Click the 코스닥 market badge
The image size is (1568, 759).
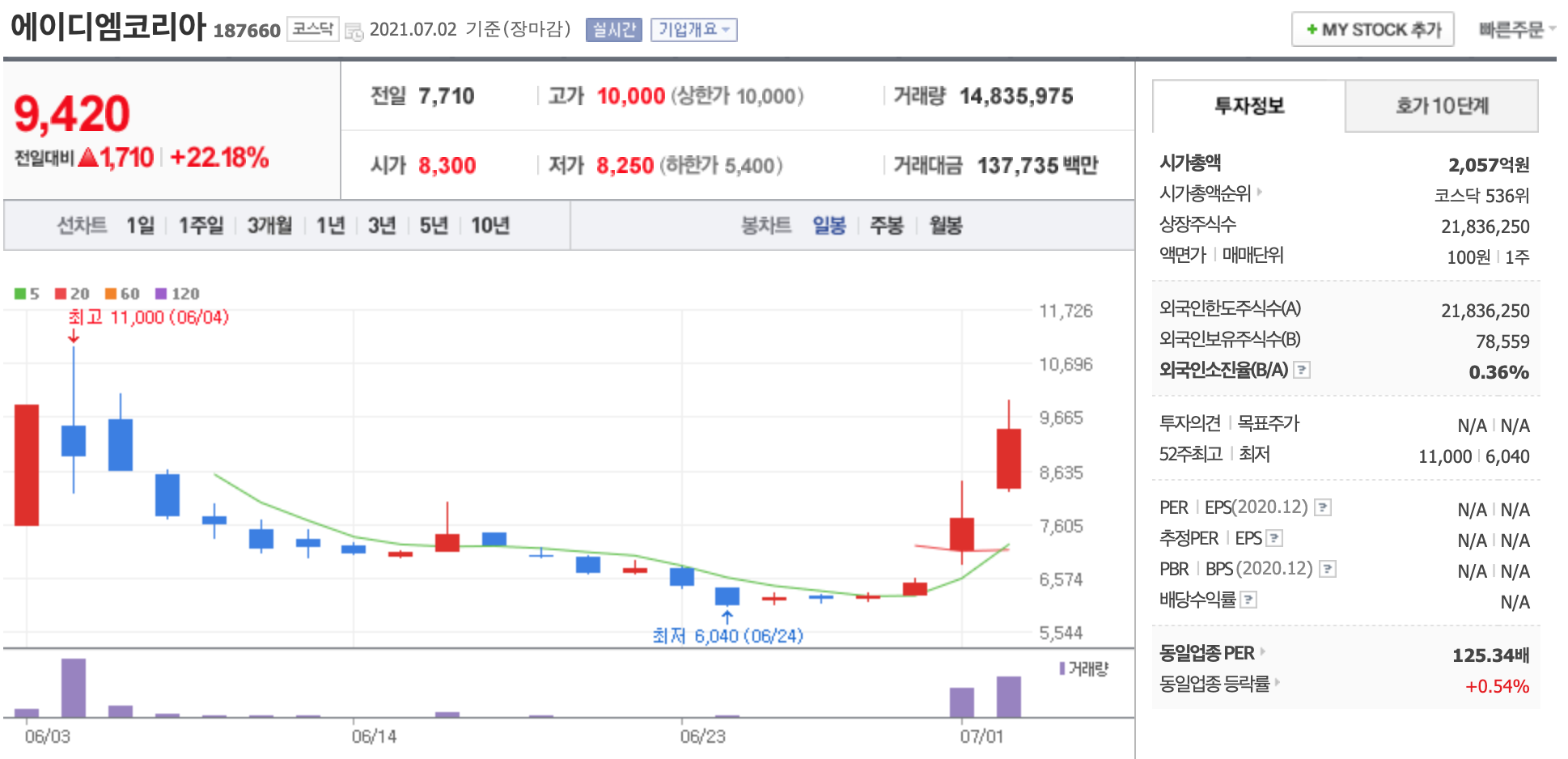pyautogui.click(x=313, y=30)
